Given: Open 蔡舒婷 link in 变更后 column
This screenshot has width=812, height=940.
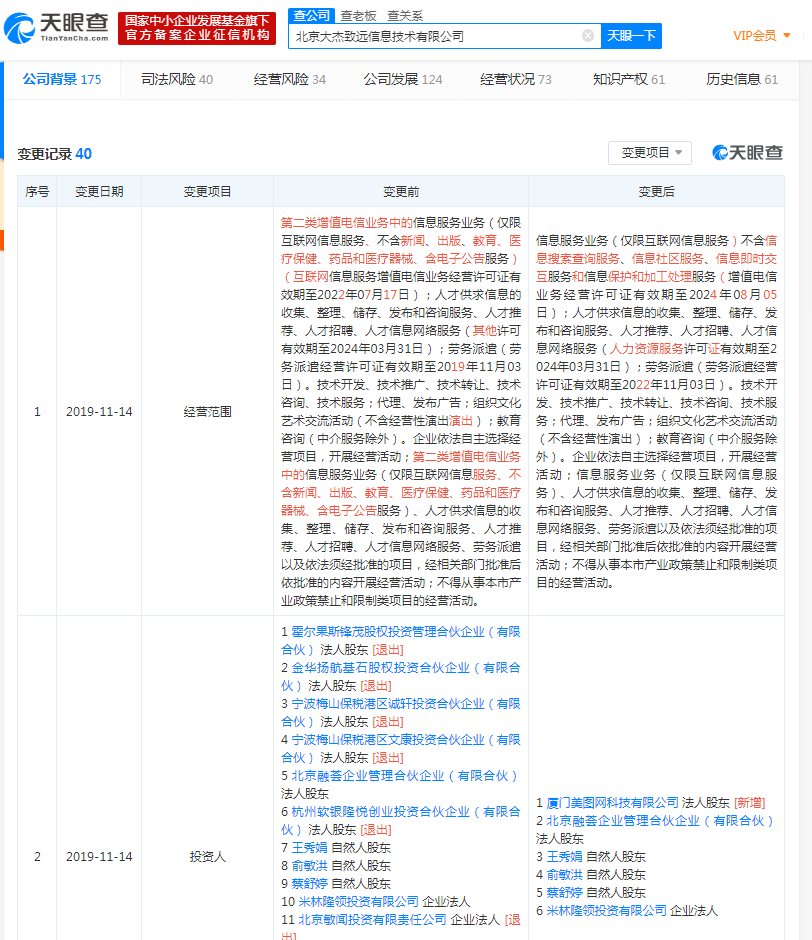Looking at the screenshot, I should tap(564, 893).
